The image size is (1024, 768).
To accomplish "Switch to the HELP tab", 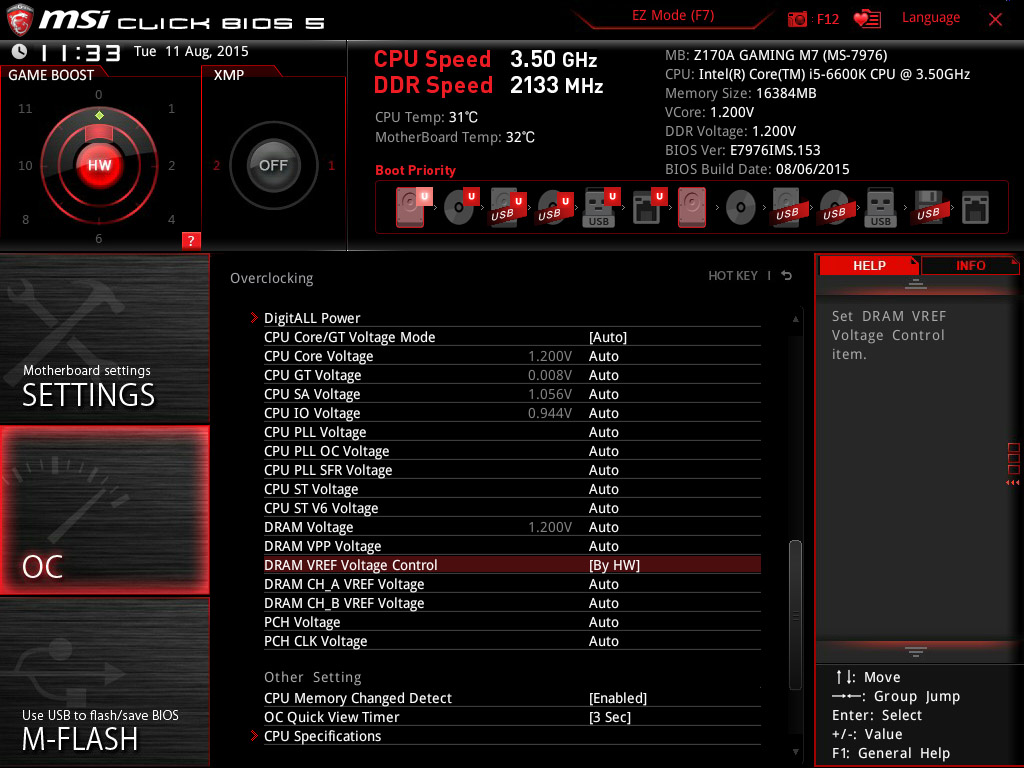I will 869,265.
